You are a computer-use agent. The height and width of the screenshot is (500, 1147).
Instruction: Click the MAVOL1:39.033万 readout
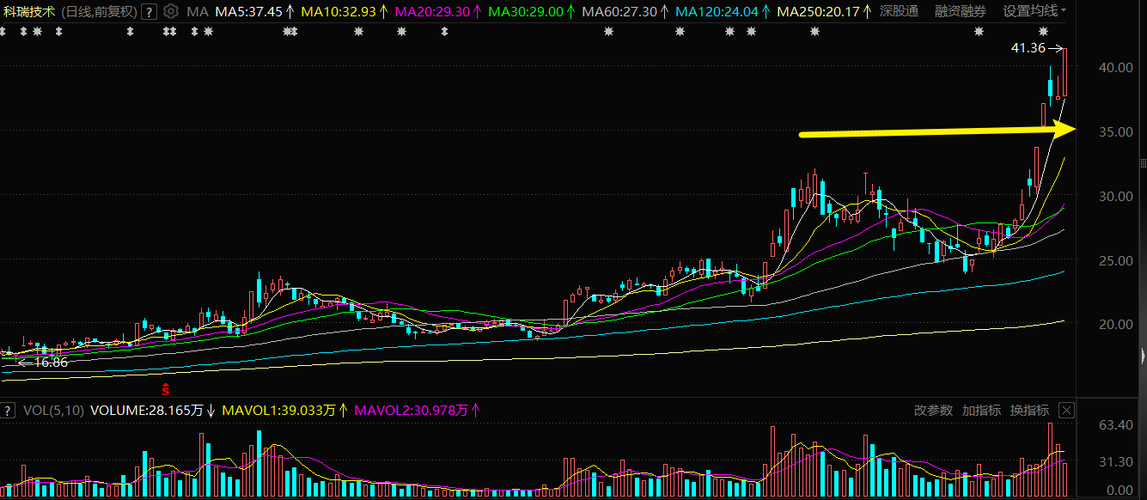(x=279, y=410)
